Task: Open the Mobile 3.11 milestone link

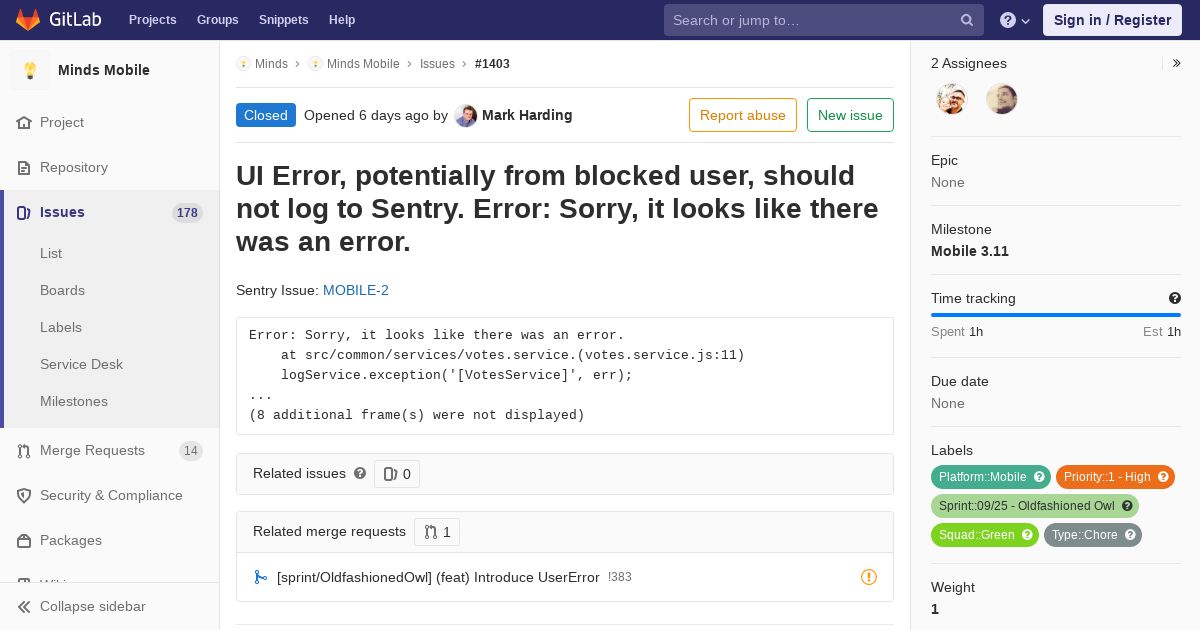Action: (x=970, y=251)
